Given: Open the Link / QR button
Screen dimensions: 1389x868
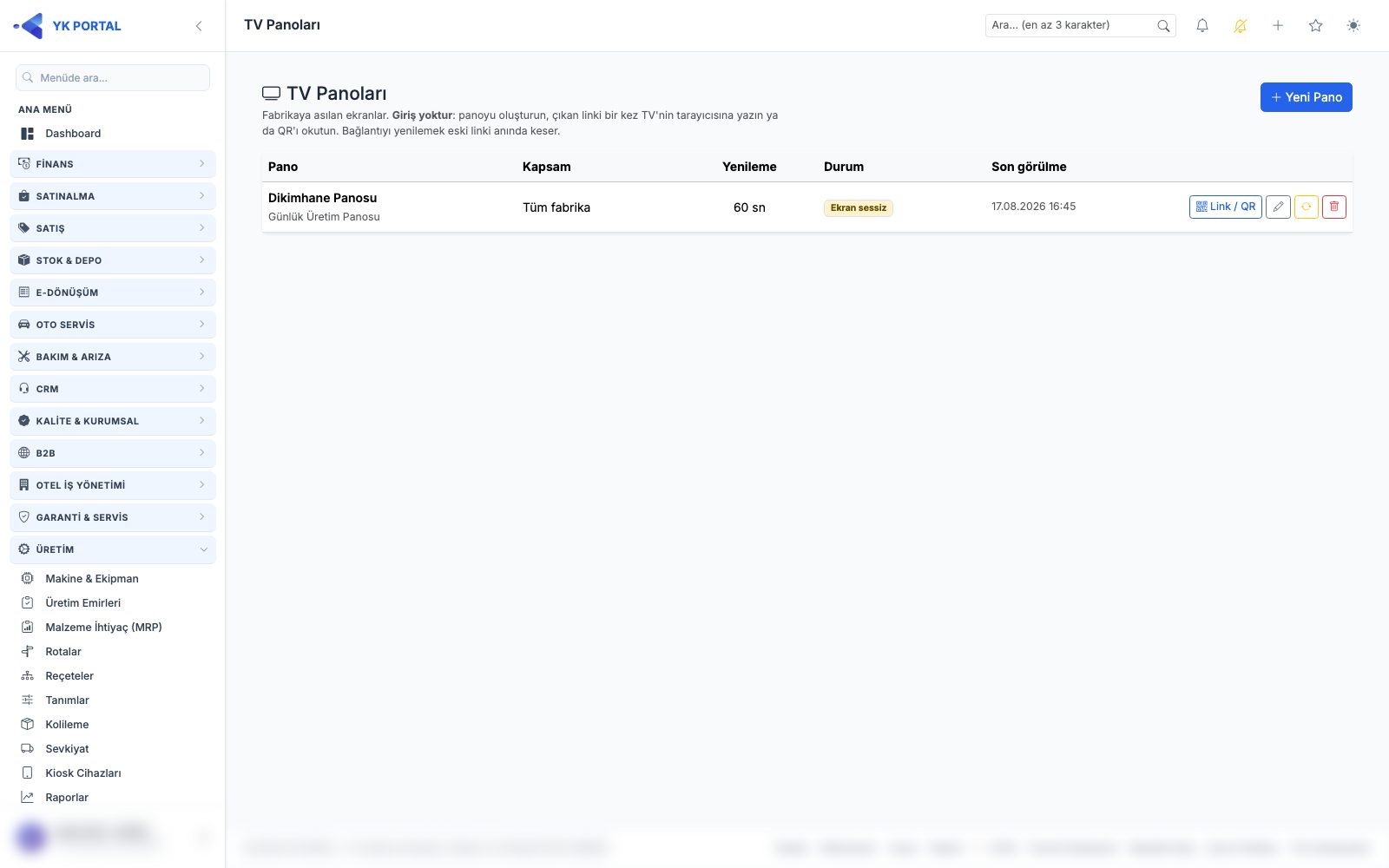Looking at the screenshot, I should pos(1226,207).
